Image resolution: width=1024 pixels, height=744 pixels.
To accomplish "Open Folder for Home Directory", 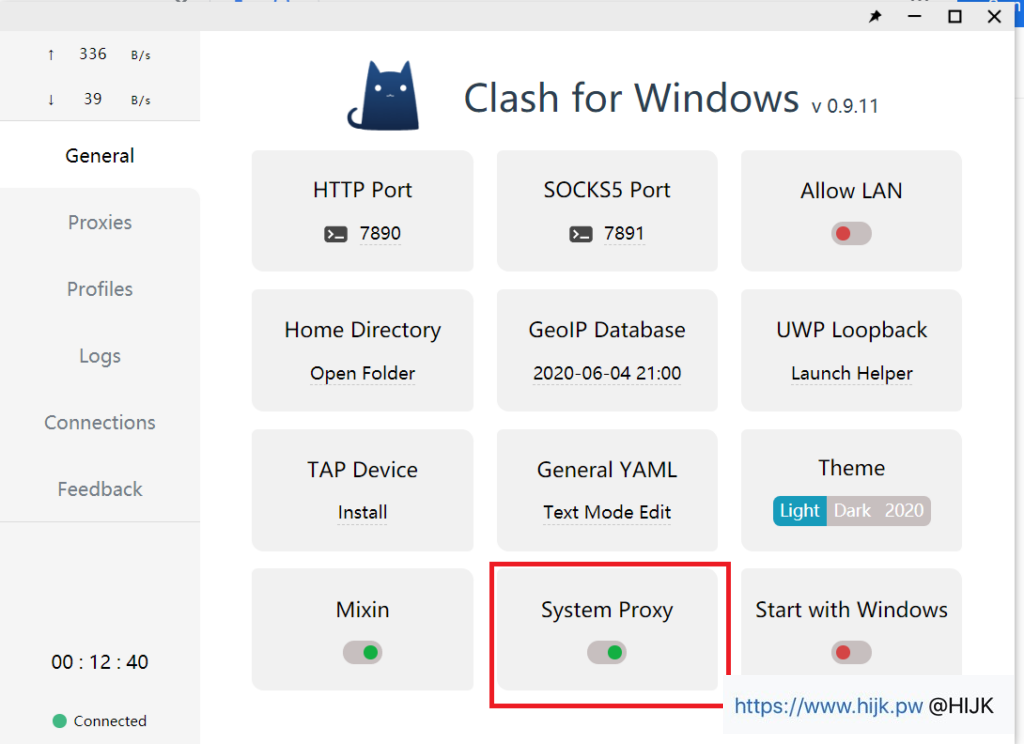I will 362,374.
